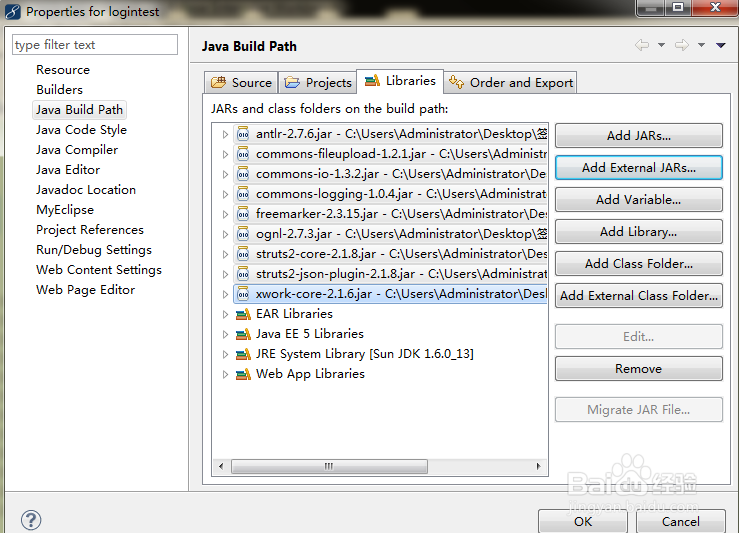This screenshot has width=739, height=533.
Task: Click the scrollbar left arrow
Action: (221, 467)
